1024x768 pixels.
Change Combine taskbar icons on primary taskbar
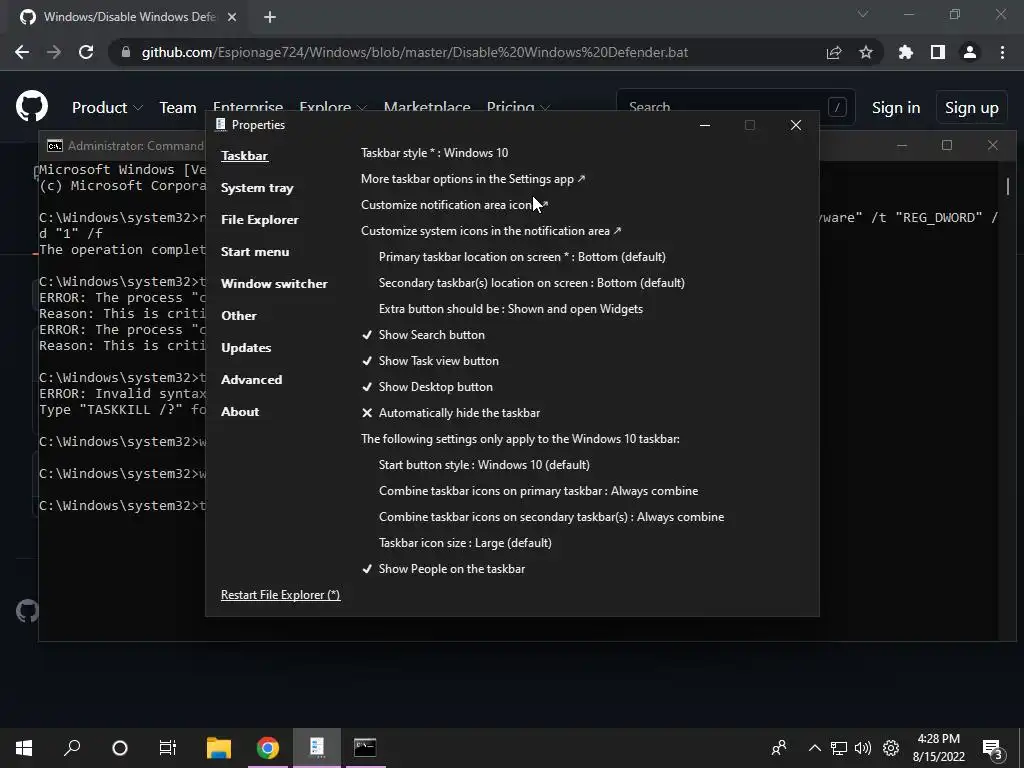(538, 491)
